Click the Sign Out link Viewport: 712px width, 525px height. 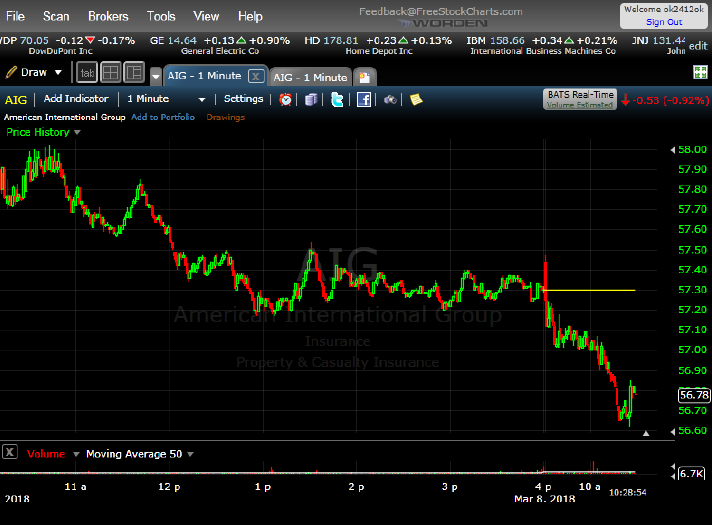(x=664, y=22)
